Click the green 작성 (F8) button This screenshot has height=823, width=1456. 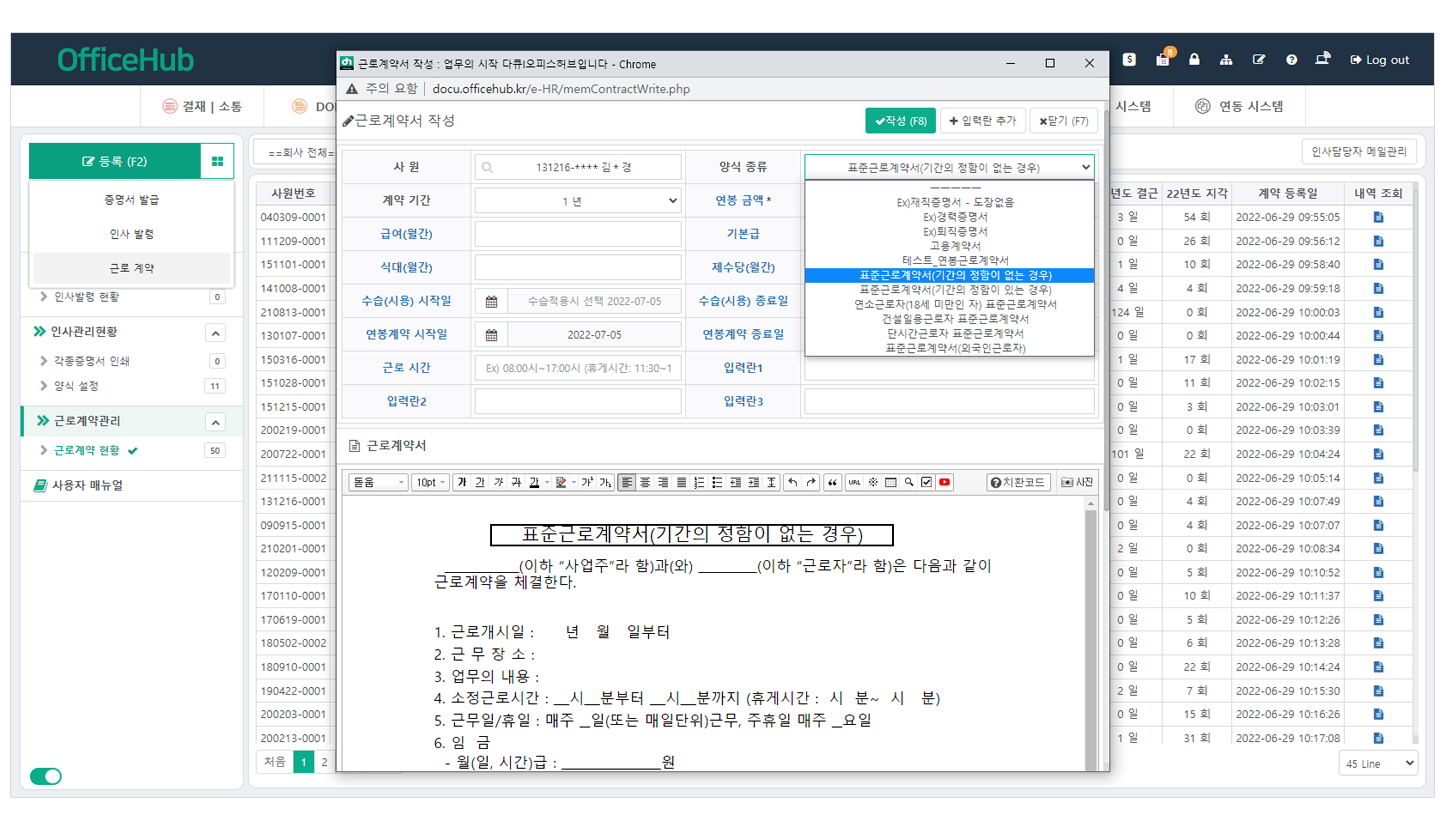pos(900,121)
